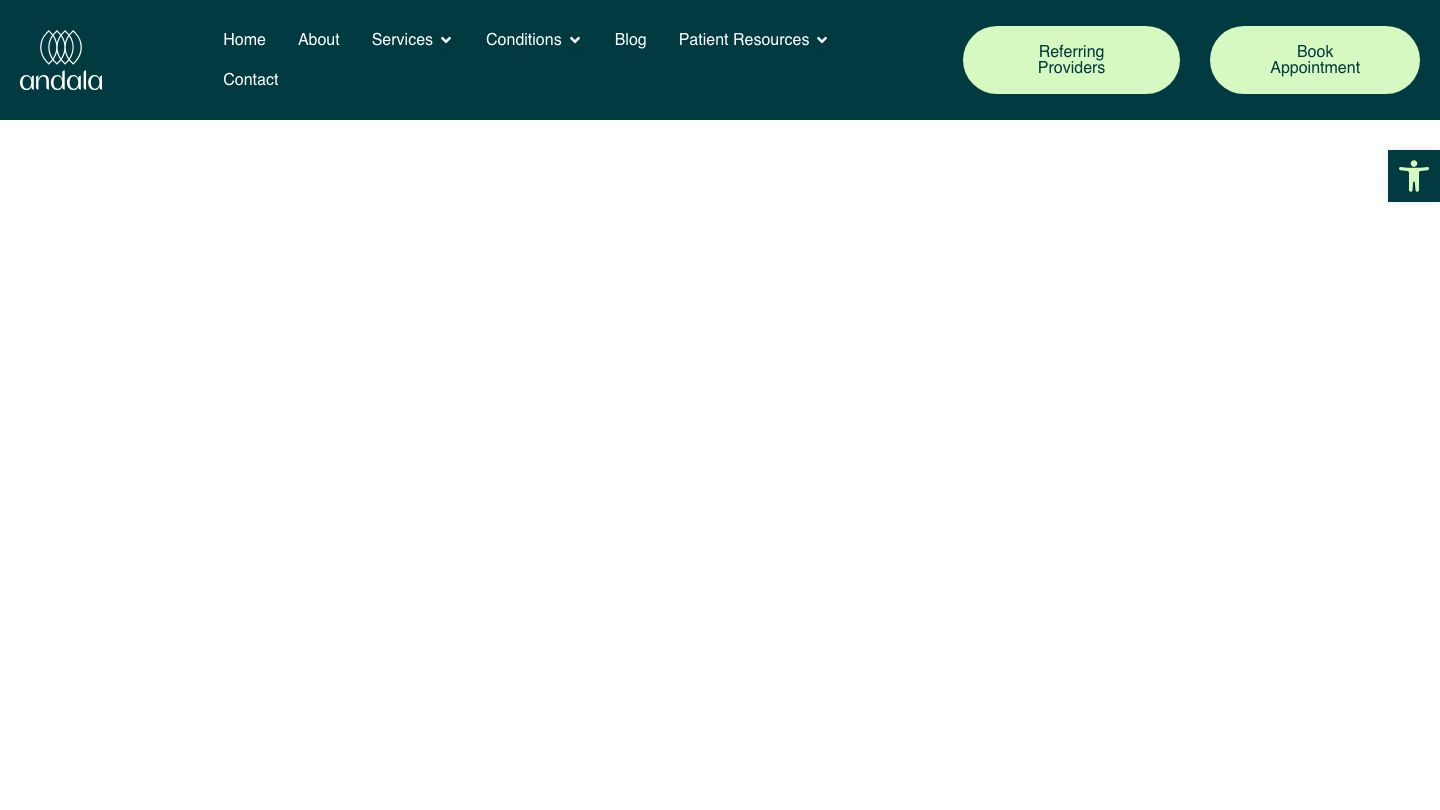Click header gap between the two green buttons
The height and width of the screenshot is (810, 1440).
click(1195, 60)
